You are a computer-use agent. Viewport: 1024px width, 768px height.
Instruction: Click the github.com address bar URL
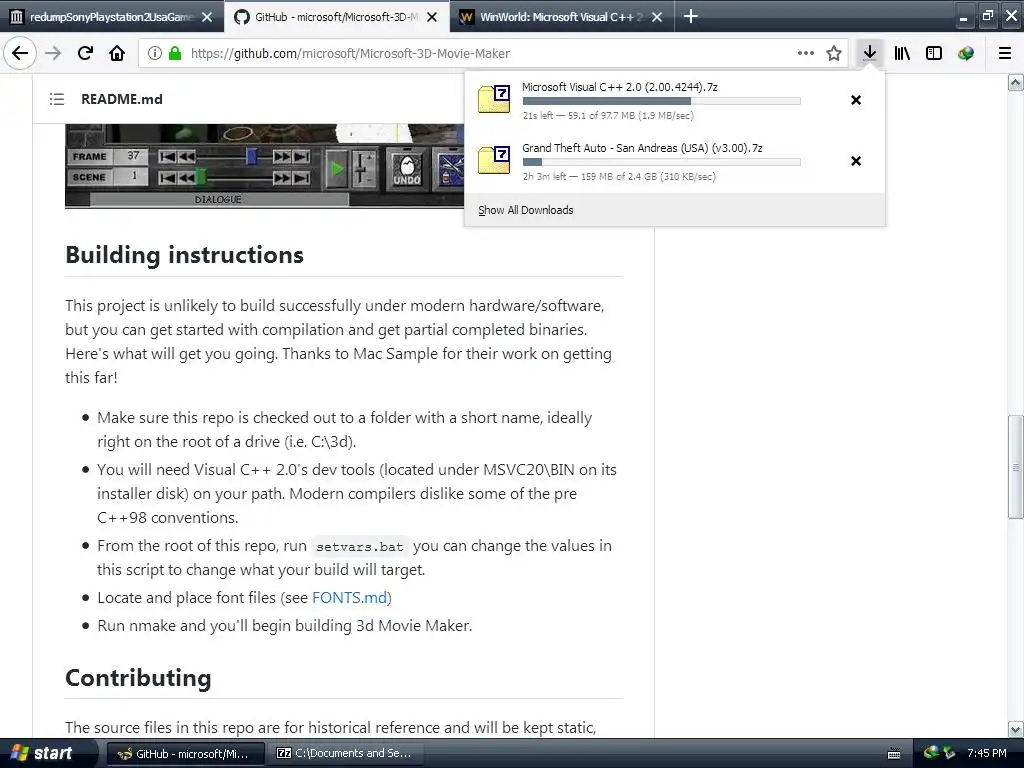coord(350,54)
